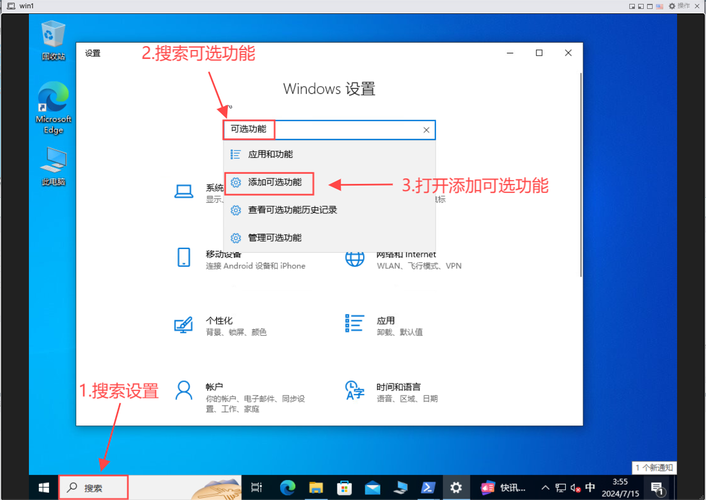Open the 快讯 news widget on the taskbar
The height and width of the screenshot is (500, 706).
(x=502, y=487)
